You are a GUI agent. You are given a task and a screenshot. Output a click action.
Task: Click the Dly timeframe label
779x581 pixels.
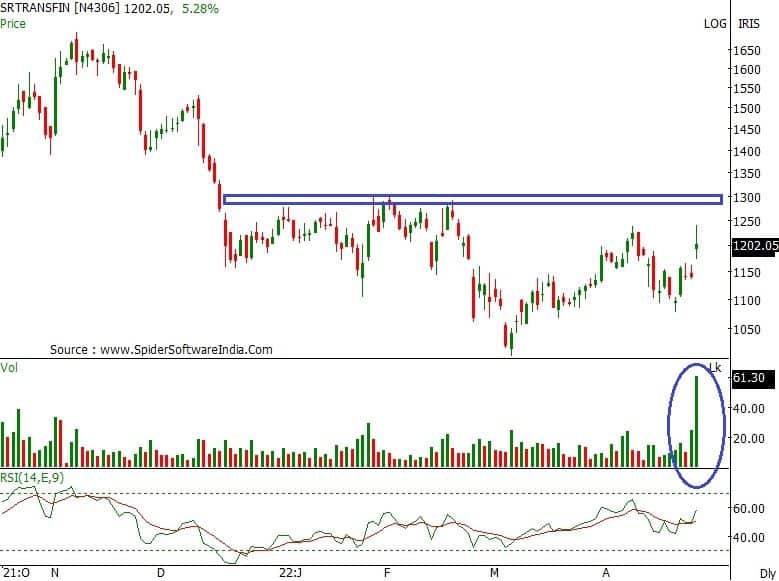click(766, 574)
